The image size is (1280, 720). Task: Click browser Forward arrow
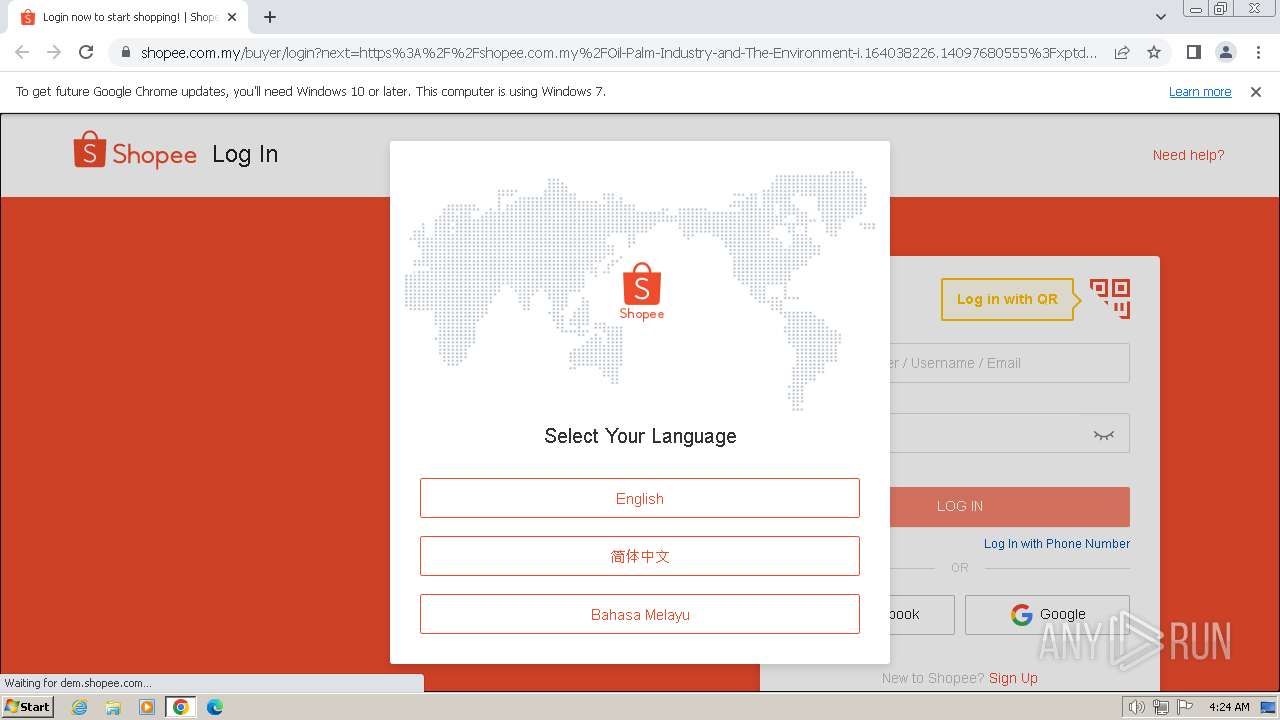point(54,52)
